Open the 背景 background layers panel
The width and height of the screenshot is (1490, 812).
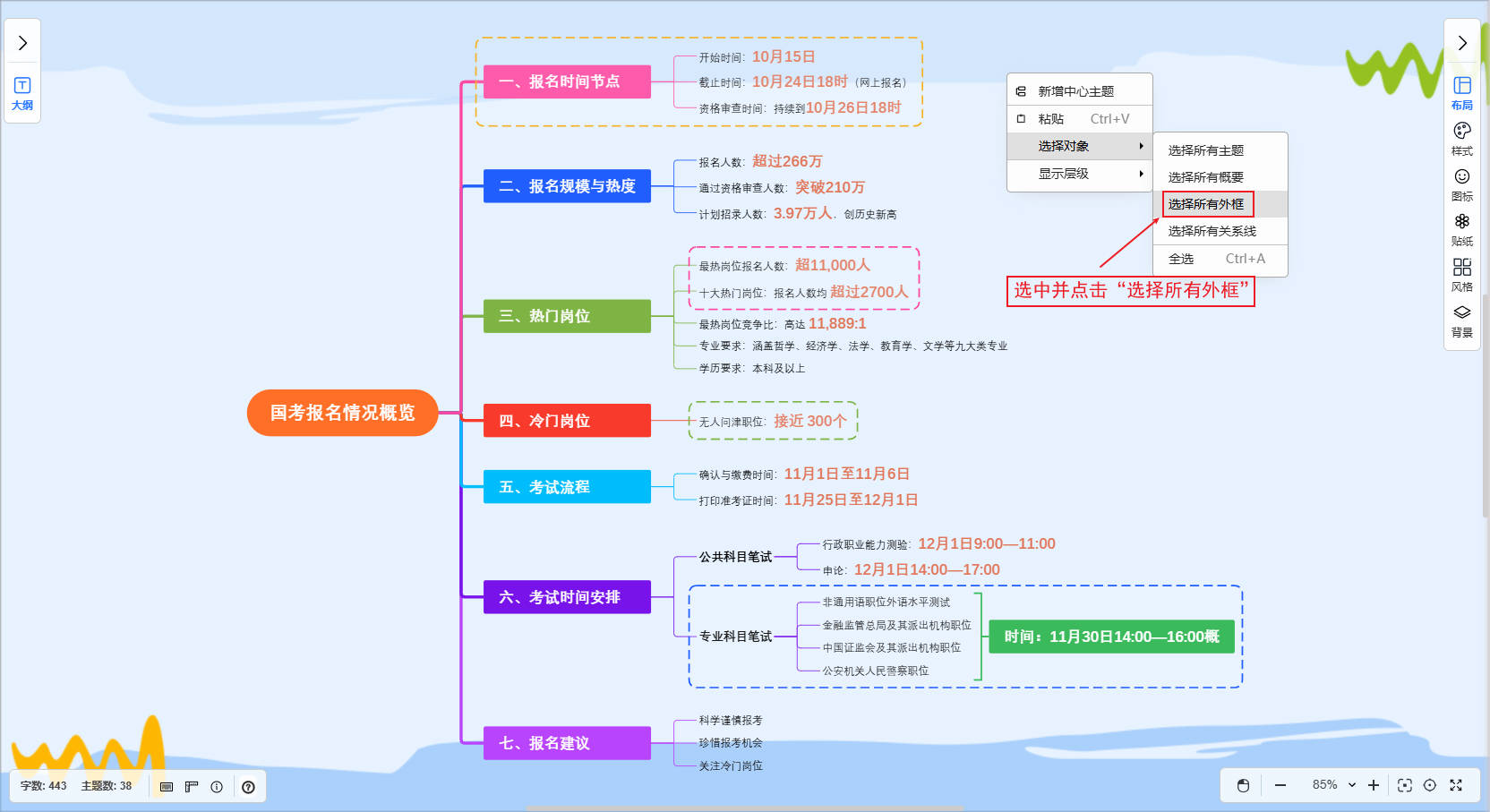click(1461, 320)
